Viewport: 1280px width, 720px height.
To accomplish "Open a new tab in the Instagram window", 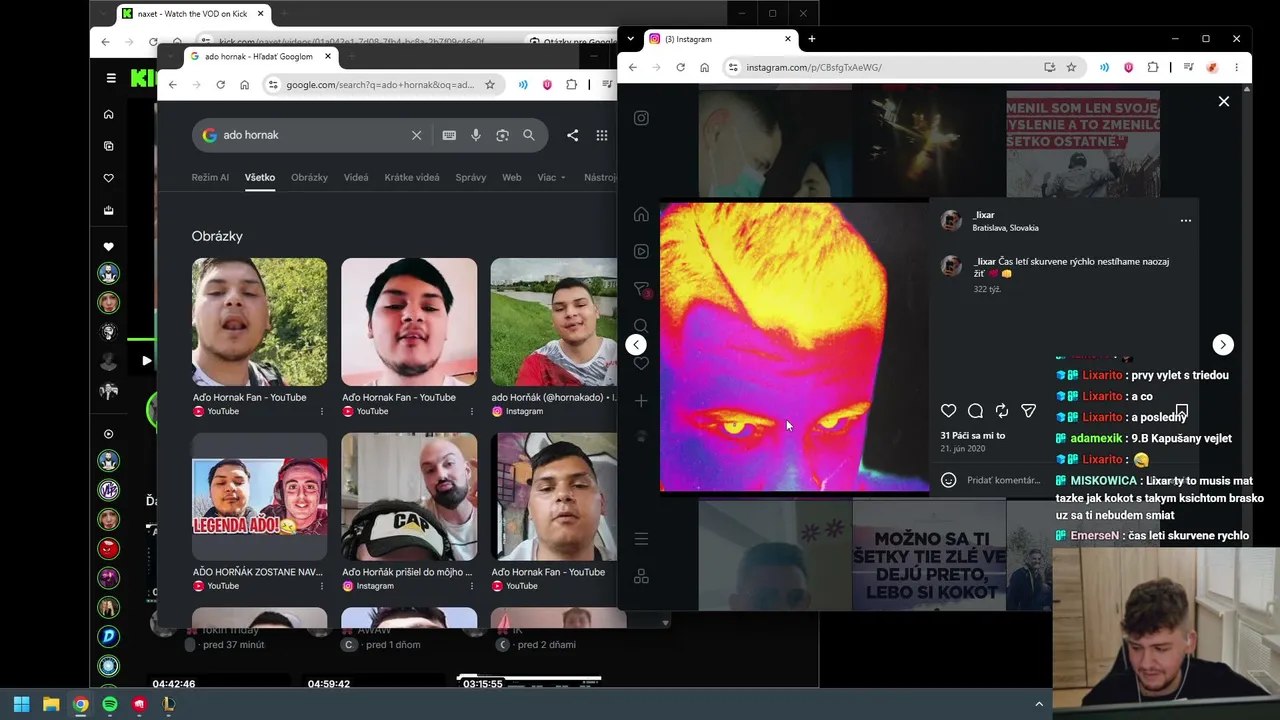I will coord(812,39).
